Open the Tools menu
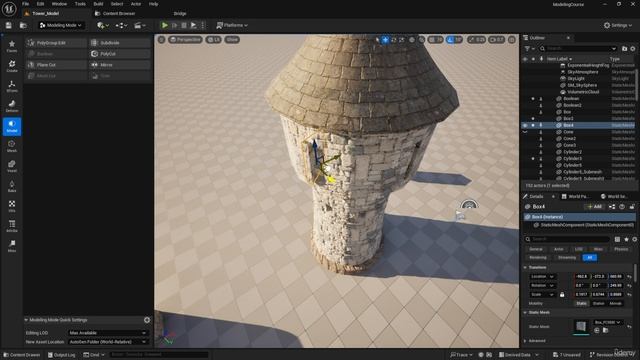The image size is (640, 360). (x=80, y=4)
